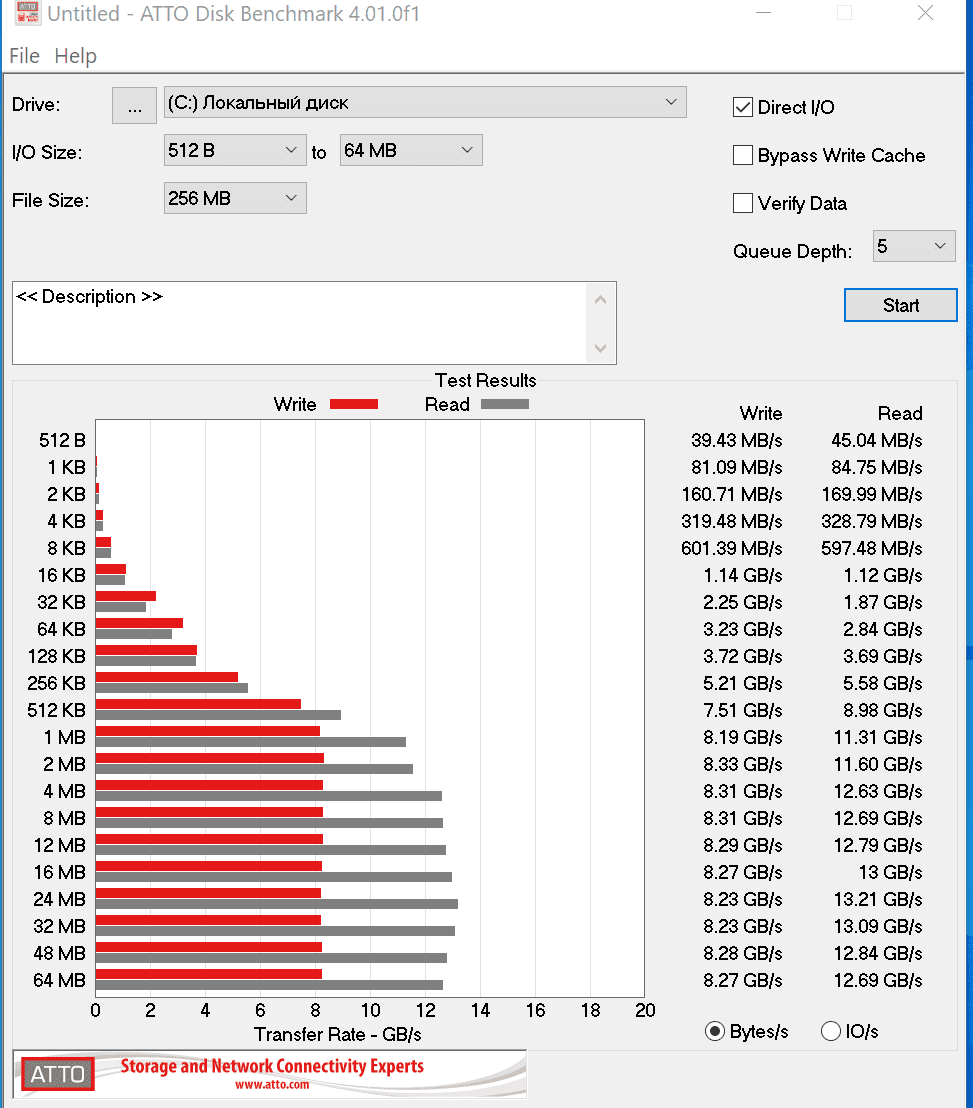Click the 512 KB row label
The width and height of the screenshot is (973, 1108).
[x=57, y=710]
